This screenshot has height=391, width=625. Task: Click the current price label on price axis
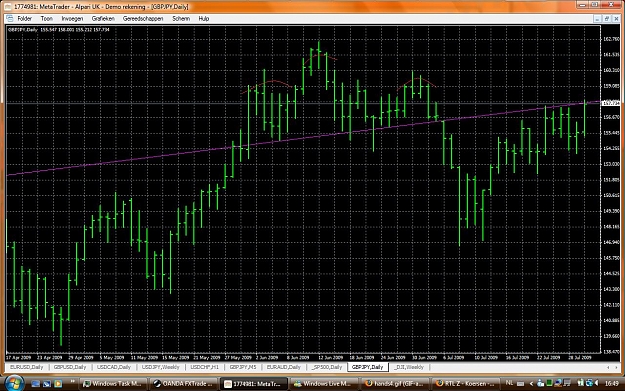pos(611,103)
